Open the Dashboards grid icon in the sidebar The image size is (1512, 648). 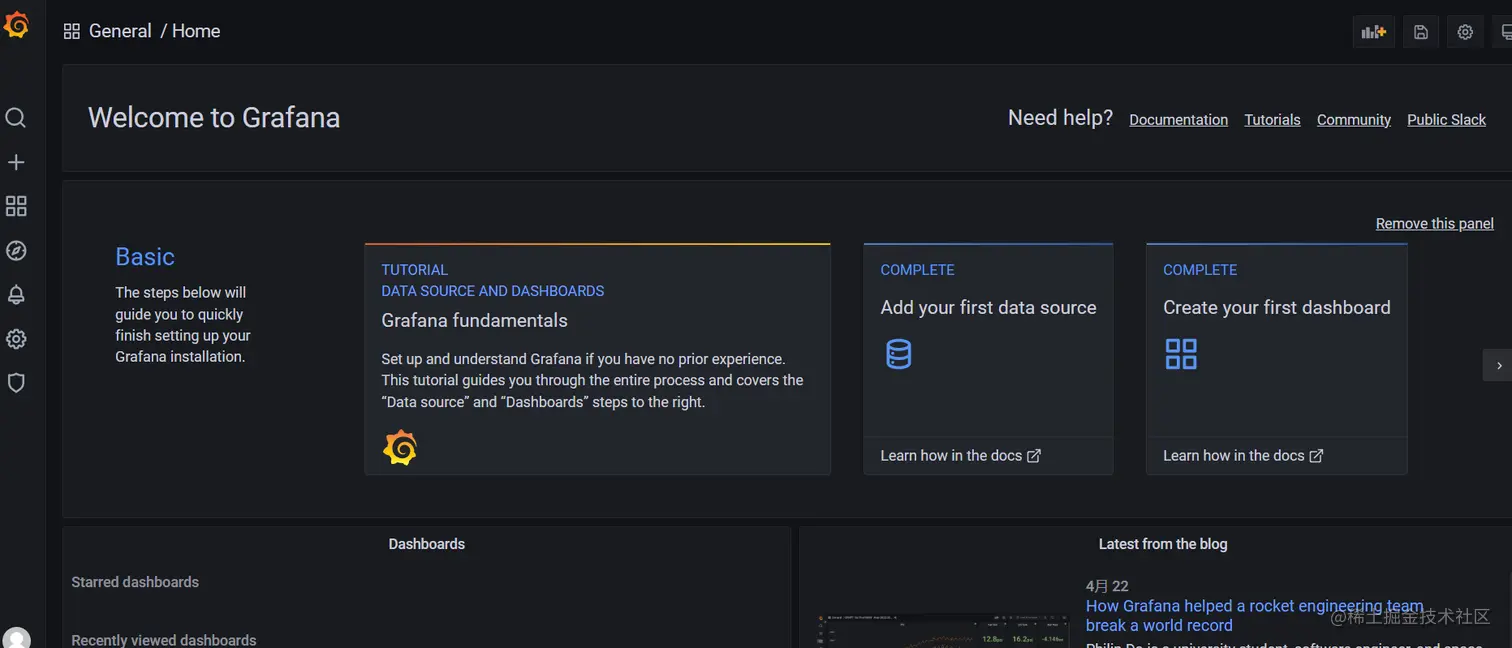16,206
